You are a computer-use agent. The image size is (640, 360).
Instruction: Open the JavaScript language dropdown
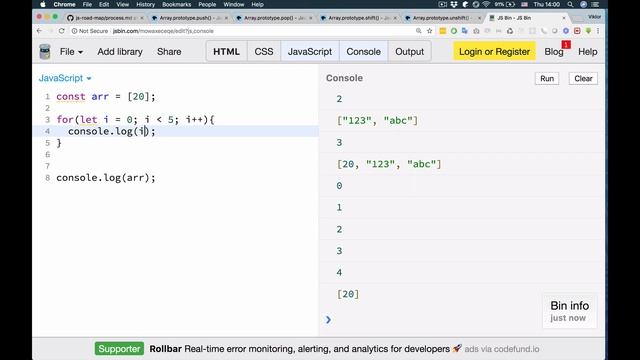[65, 78]
